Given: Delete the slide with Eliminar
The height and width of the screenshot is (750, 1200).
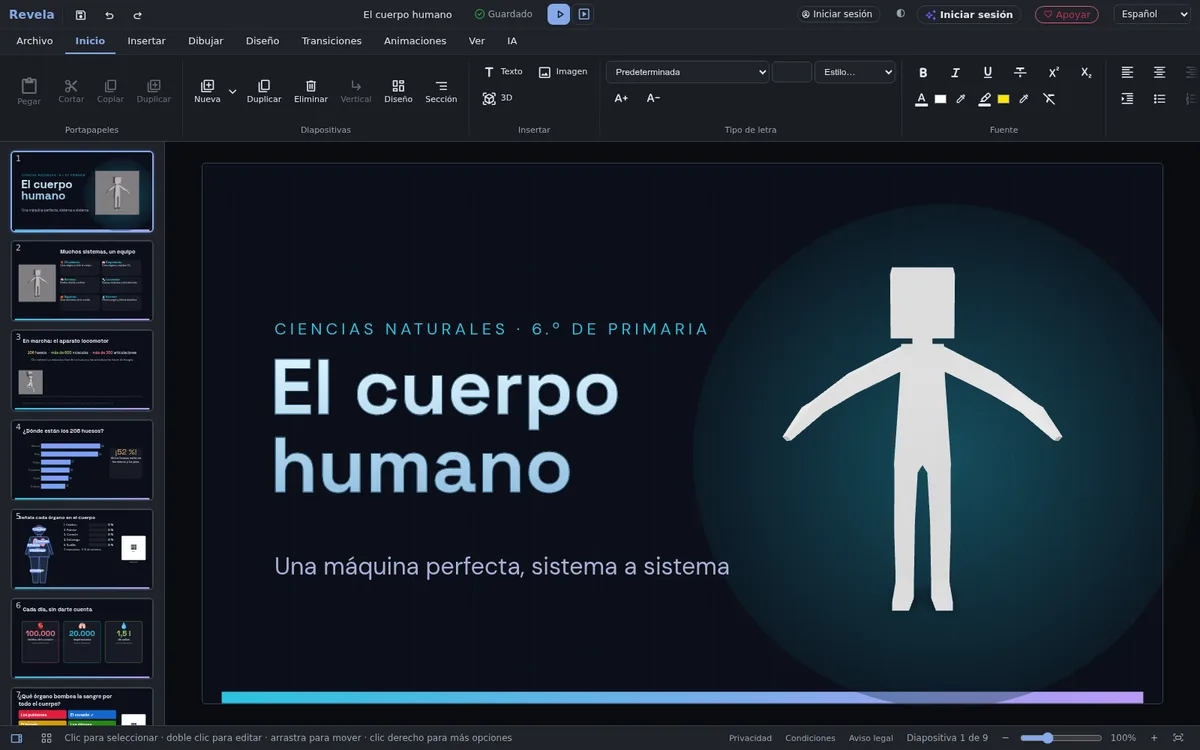Looking at the screenshot, I should click(311, 91).
